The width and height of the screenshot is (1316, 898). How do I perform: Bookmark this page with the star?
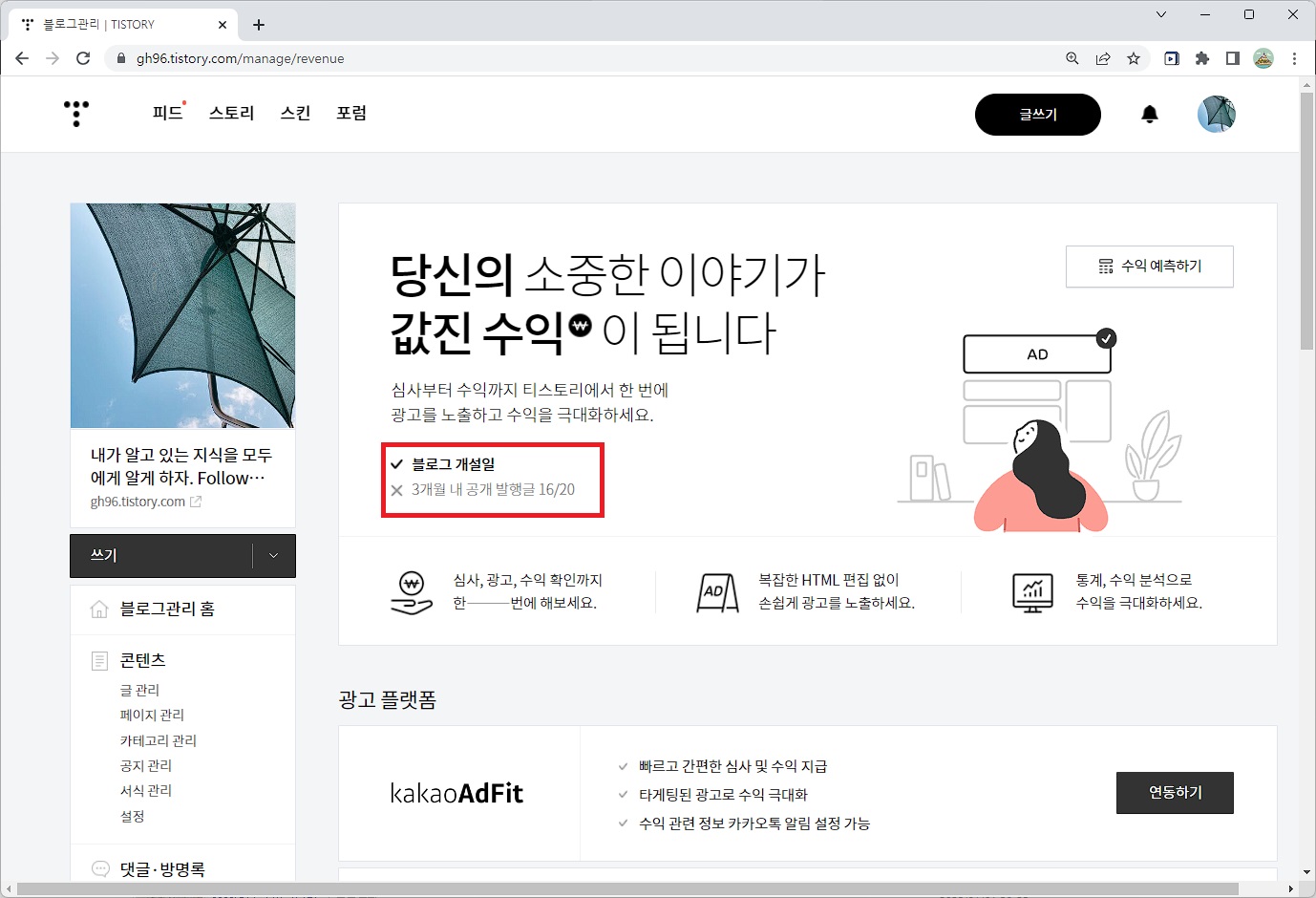1134,58
